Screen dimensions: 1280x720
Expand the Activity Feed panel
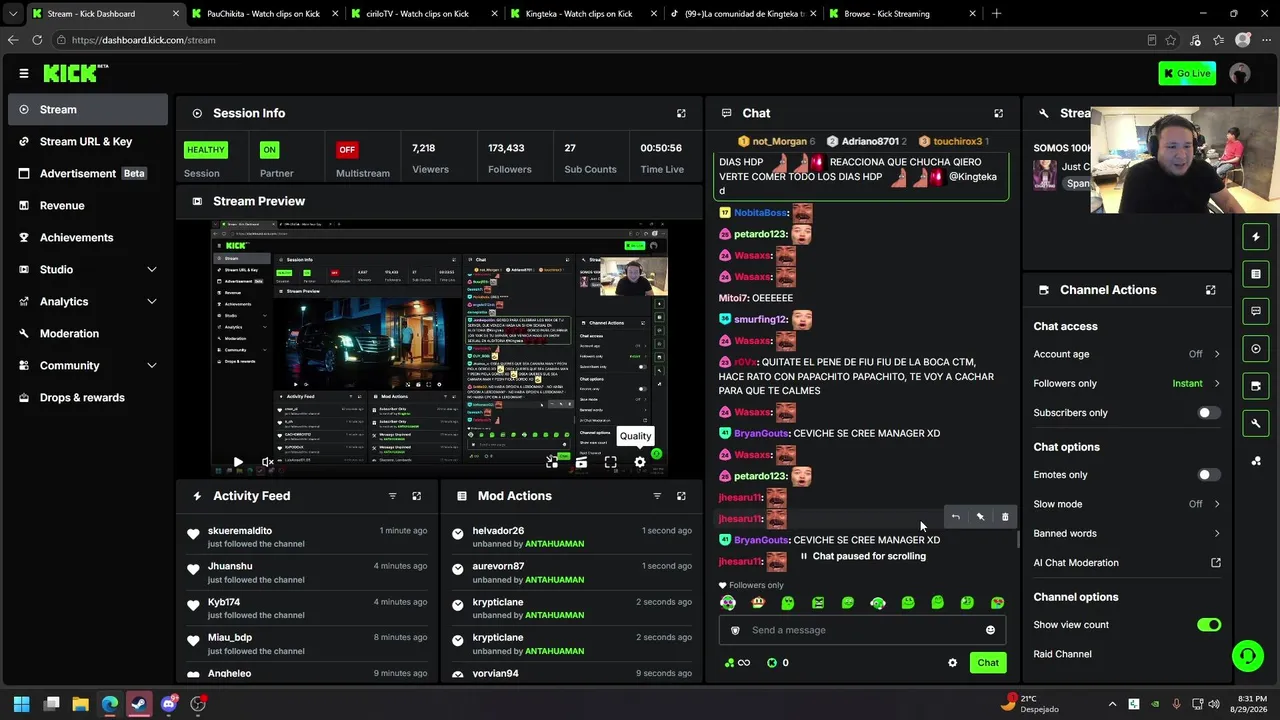[x=417, y=496]
